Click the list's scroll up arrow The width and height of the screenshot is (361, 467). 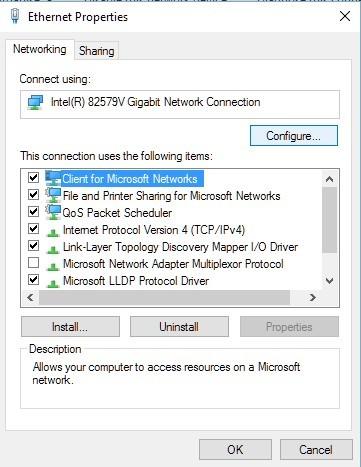coord(330,179)
